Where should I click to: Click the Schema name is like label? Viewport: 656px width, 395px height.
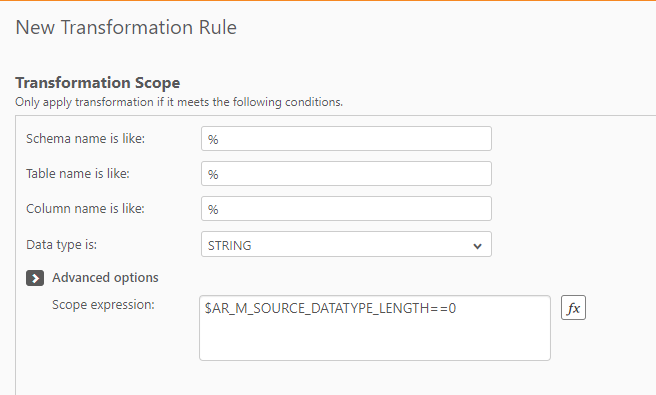85,139
